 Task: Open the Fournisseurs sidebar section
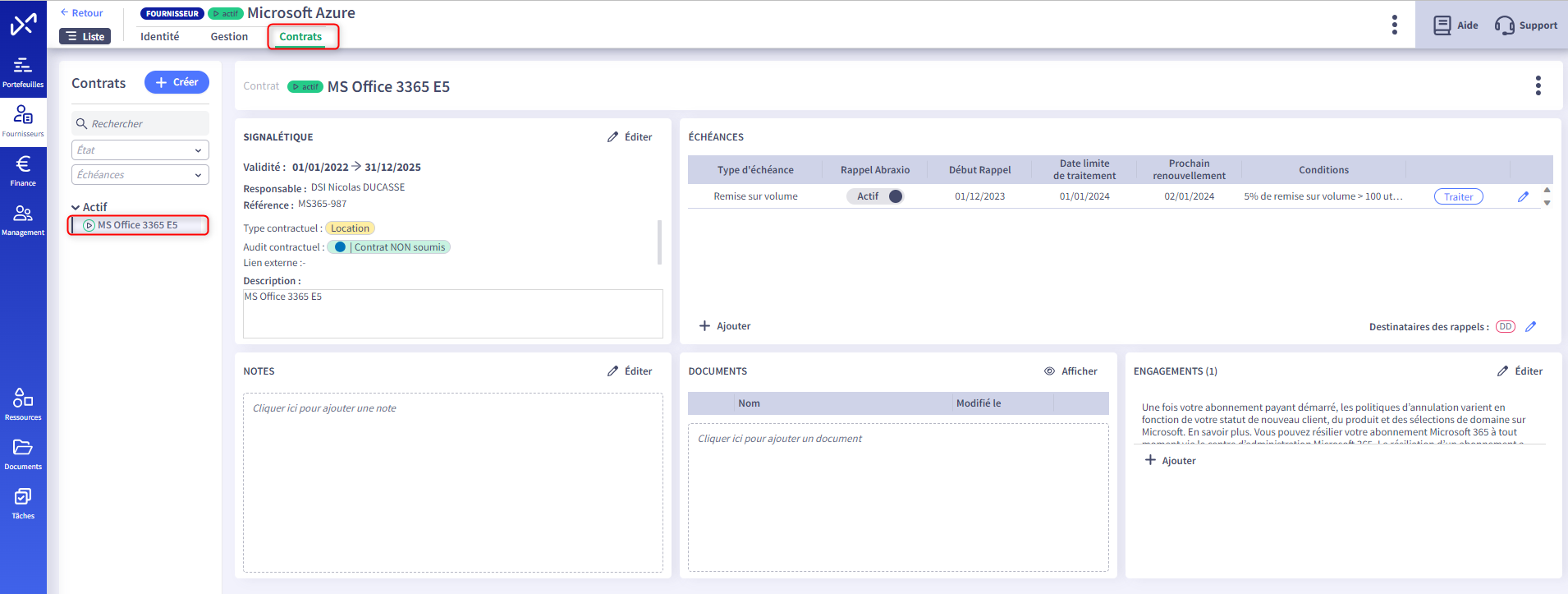point(23,122)
